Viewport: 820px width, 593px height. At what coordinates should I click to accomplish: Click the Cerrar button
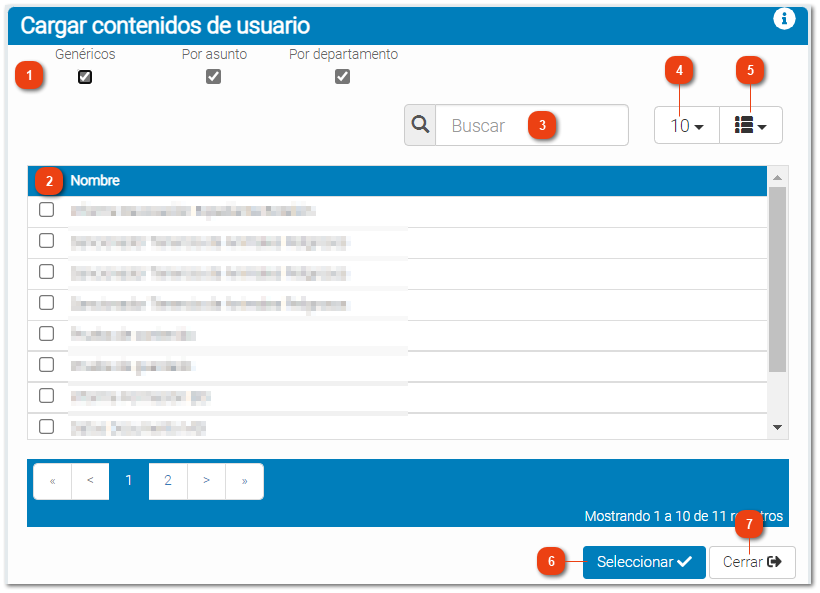click(x=752, y=562)
